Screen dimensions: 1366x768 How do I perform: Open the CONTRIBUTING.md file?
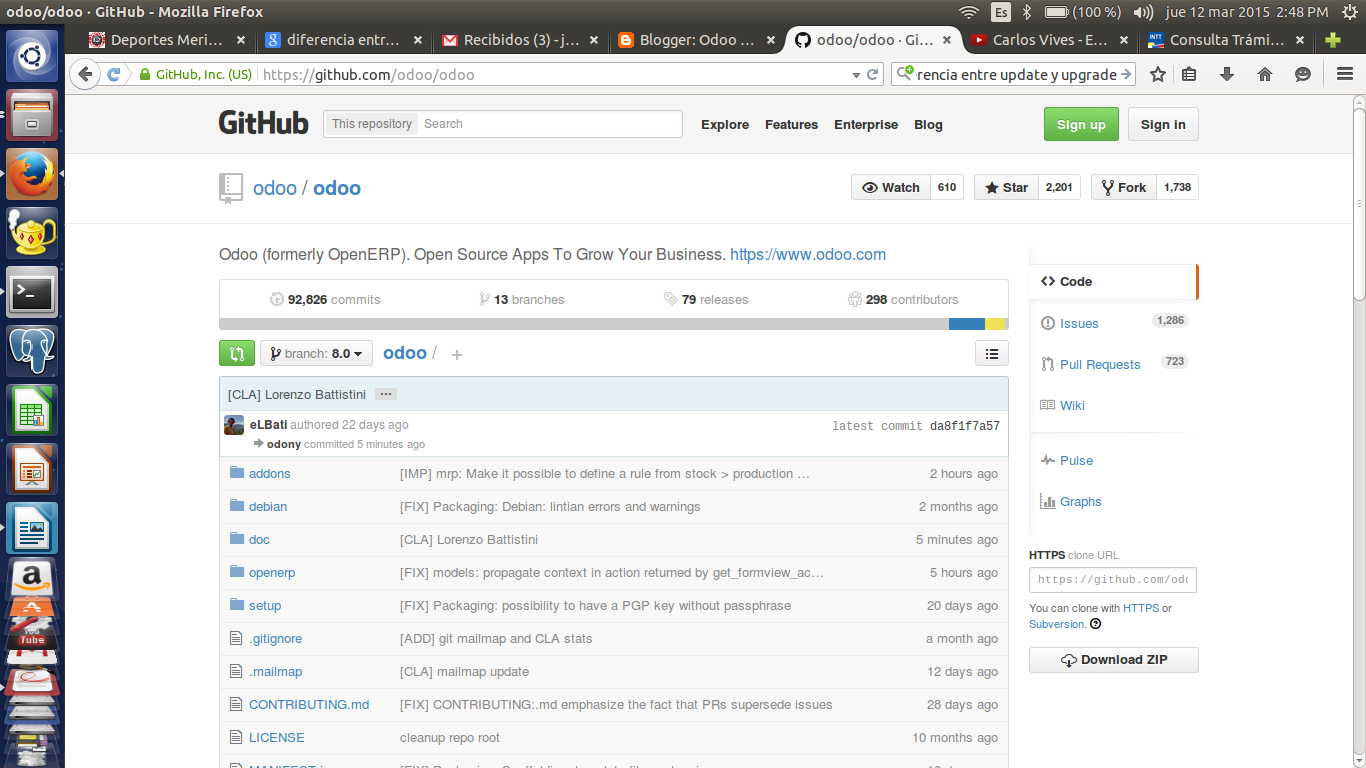(309, 704)
